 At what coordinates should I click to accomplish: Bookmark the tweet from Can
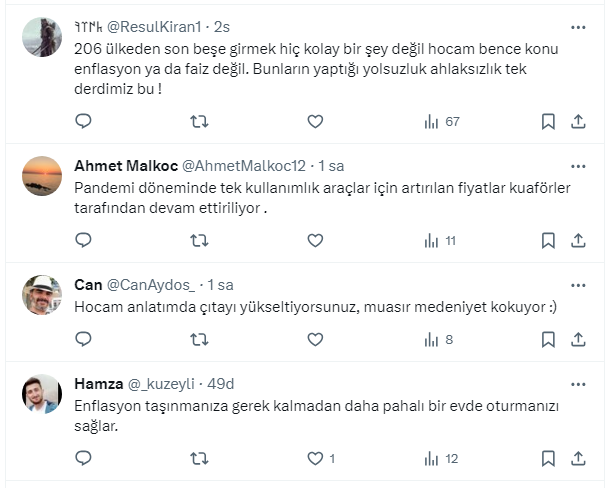coord(548,340)
